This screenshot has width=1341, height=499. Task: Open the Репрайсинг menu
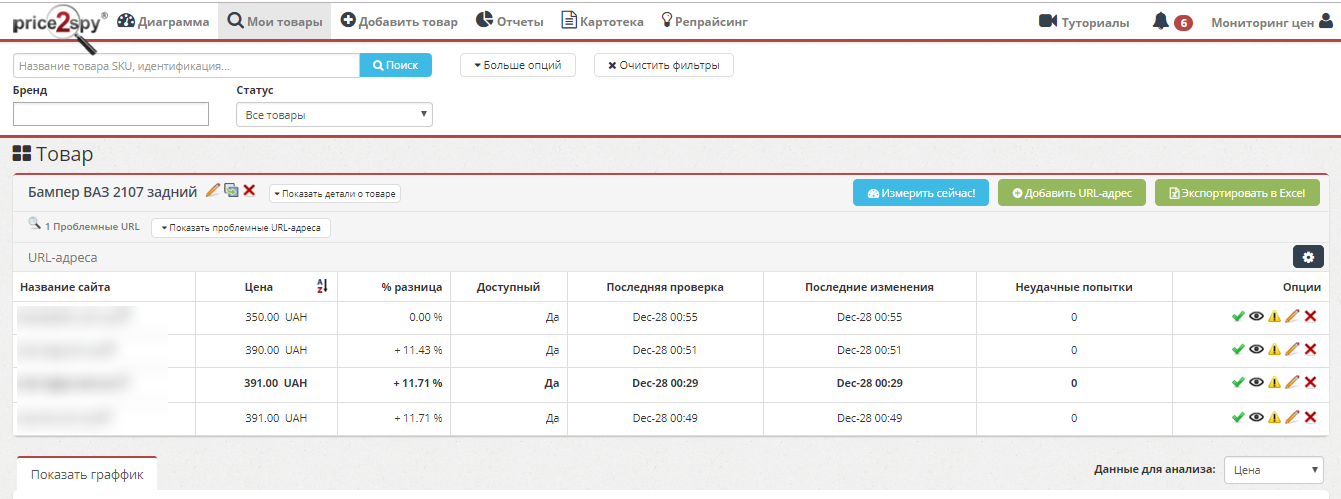[x=704, y=21]
